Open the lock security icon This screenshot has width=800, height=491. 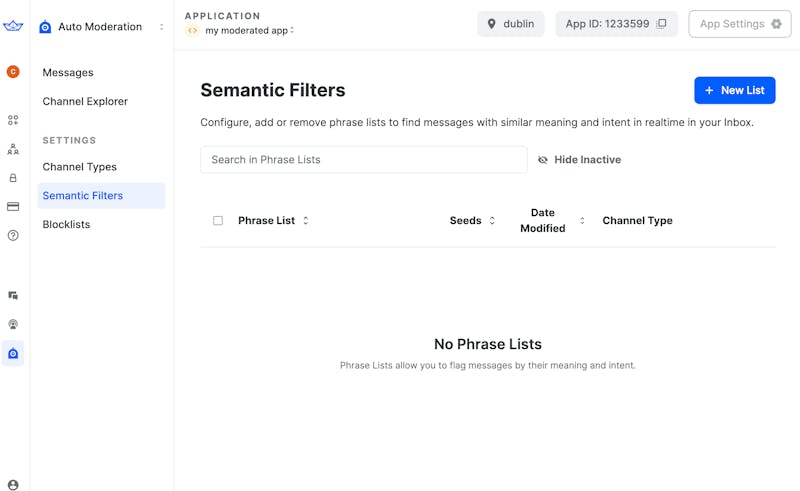click(x=13, y=178)
